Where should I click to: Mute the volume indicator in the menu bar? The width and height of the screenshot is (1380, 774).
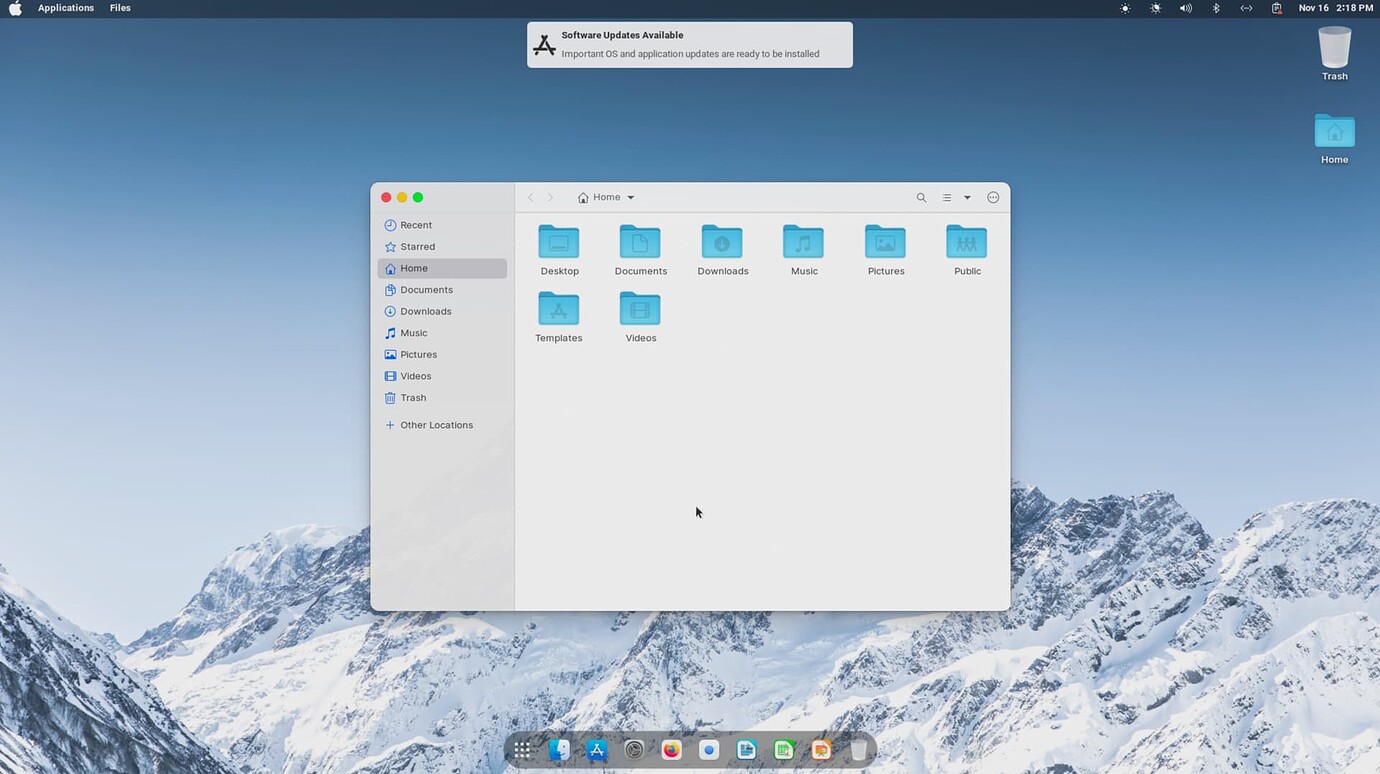(x=1186, y=7)
